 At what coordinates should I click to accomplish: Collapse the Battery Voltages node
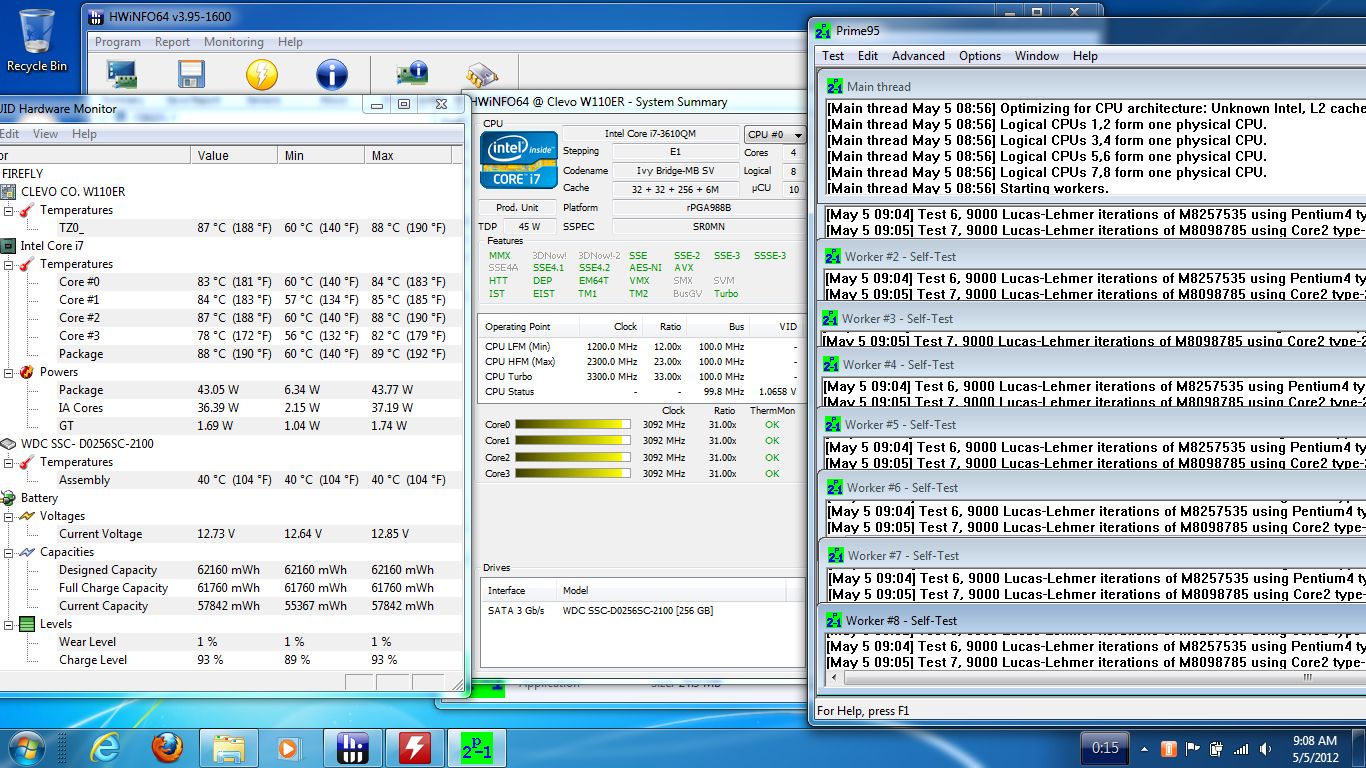(x=9, y=516)
